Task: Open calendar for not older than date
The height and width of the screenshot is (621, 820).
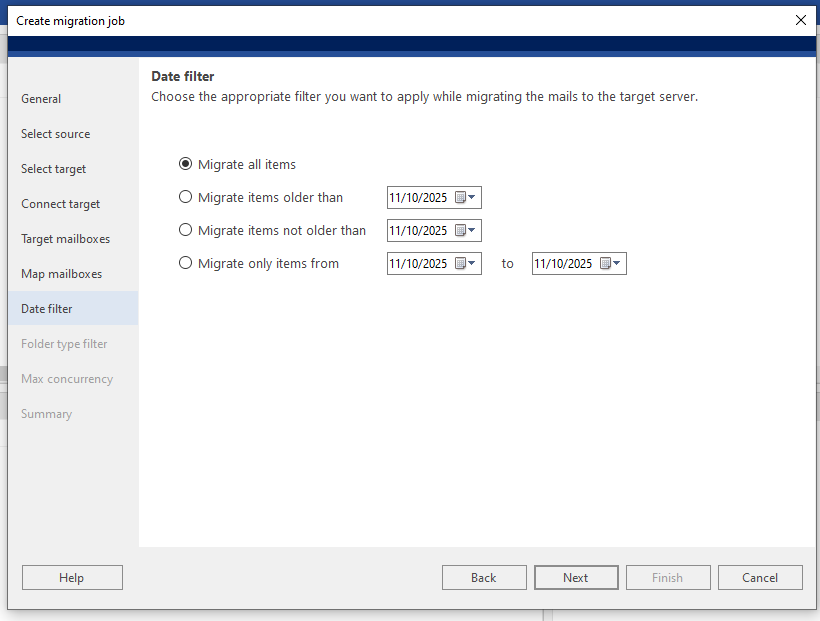Action: [x=466, y=231]
